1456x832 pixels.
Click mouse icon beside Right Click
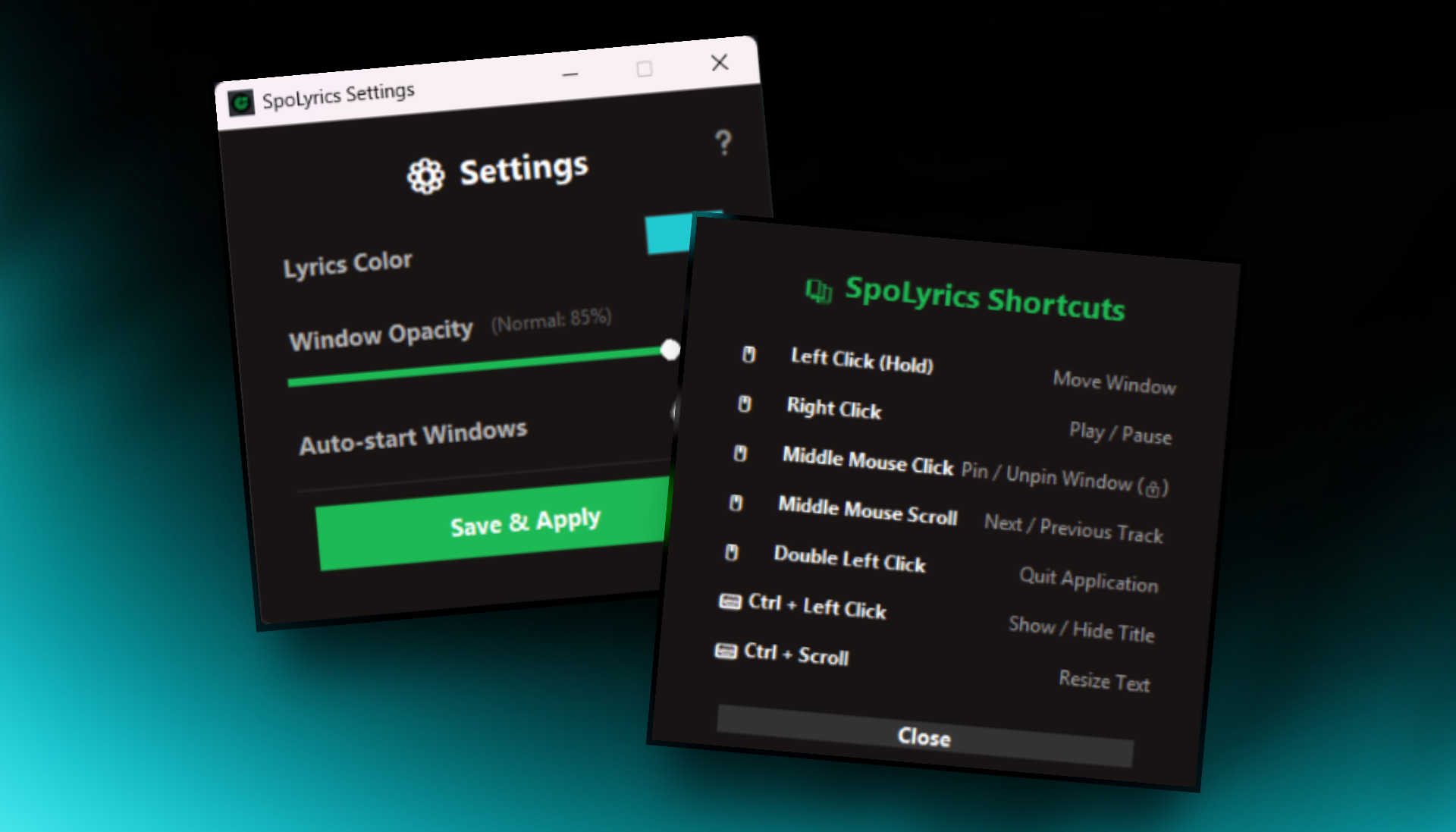click(745, 403)
